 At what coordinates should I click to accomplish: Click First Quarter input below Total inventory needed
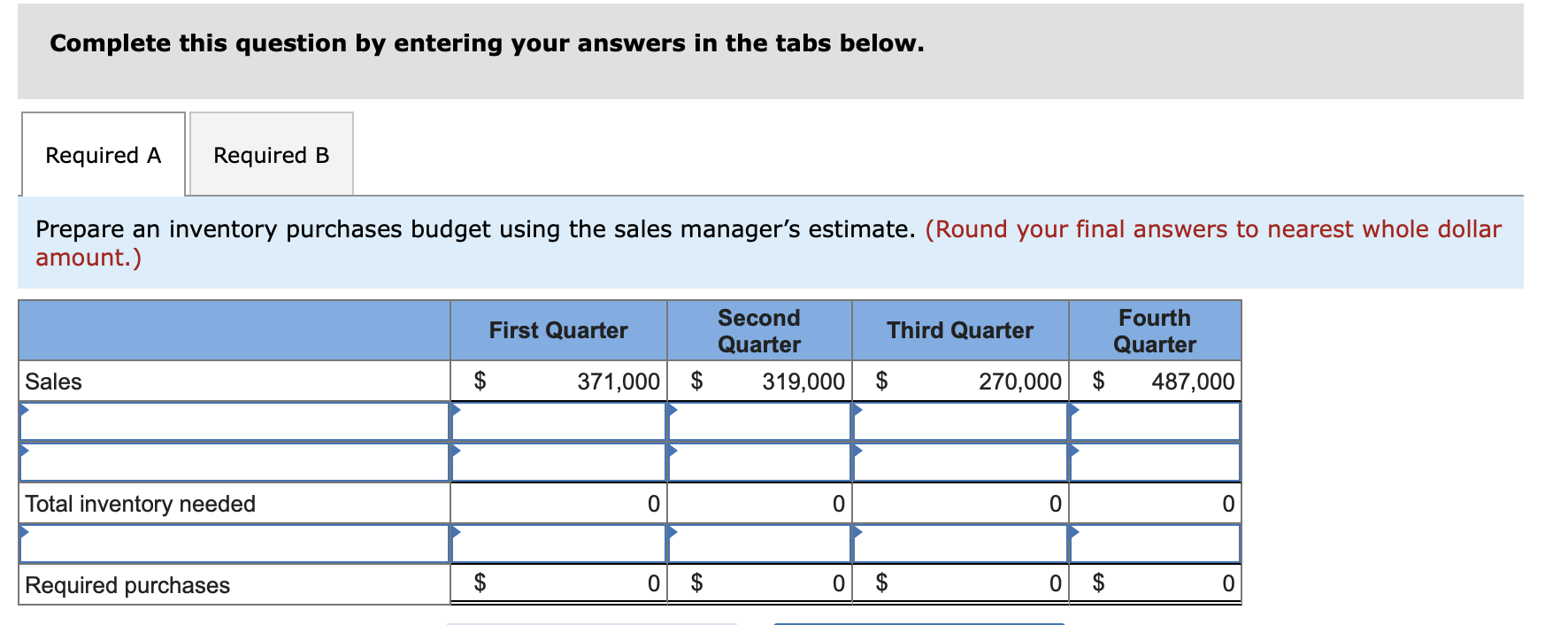coord(558,544)
